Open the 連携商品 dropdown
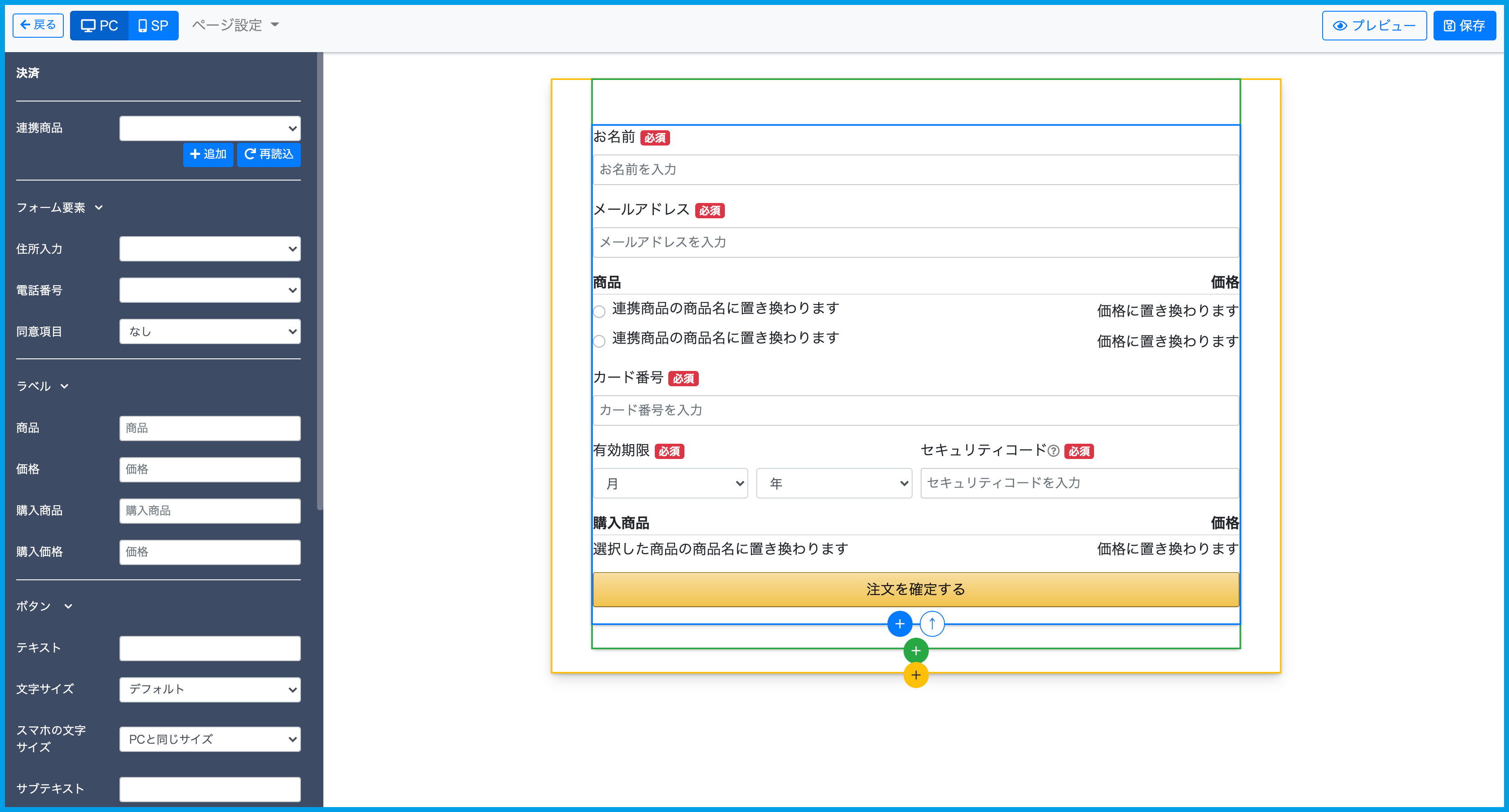Screen dimensions: 1509x812 pyautogui.click(x=210, y=128)
